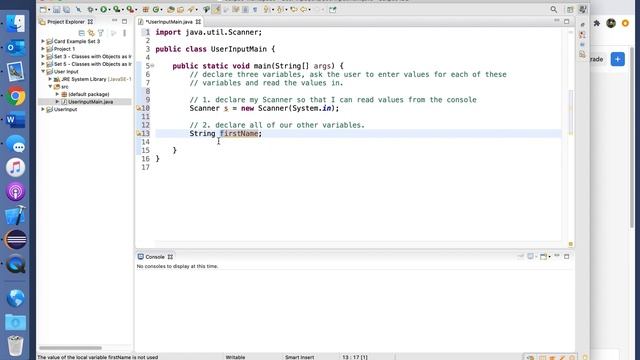Expand Card Example Set 3 project
The width and height of the screenshot is (640, 360).
(x=43, y=41)
